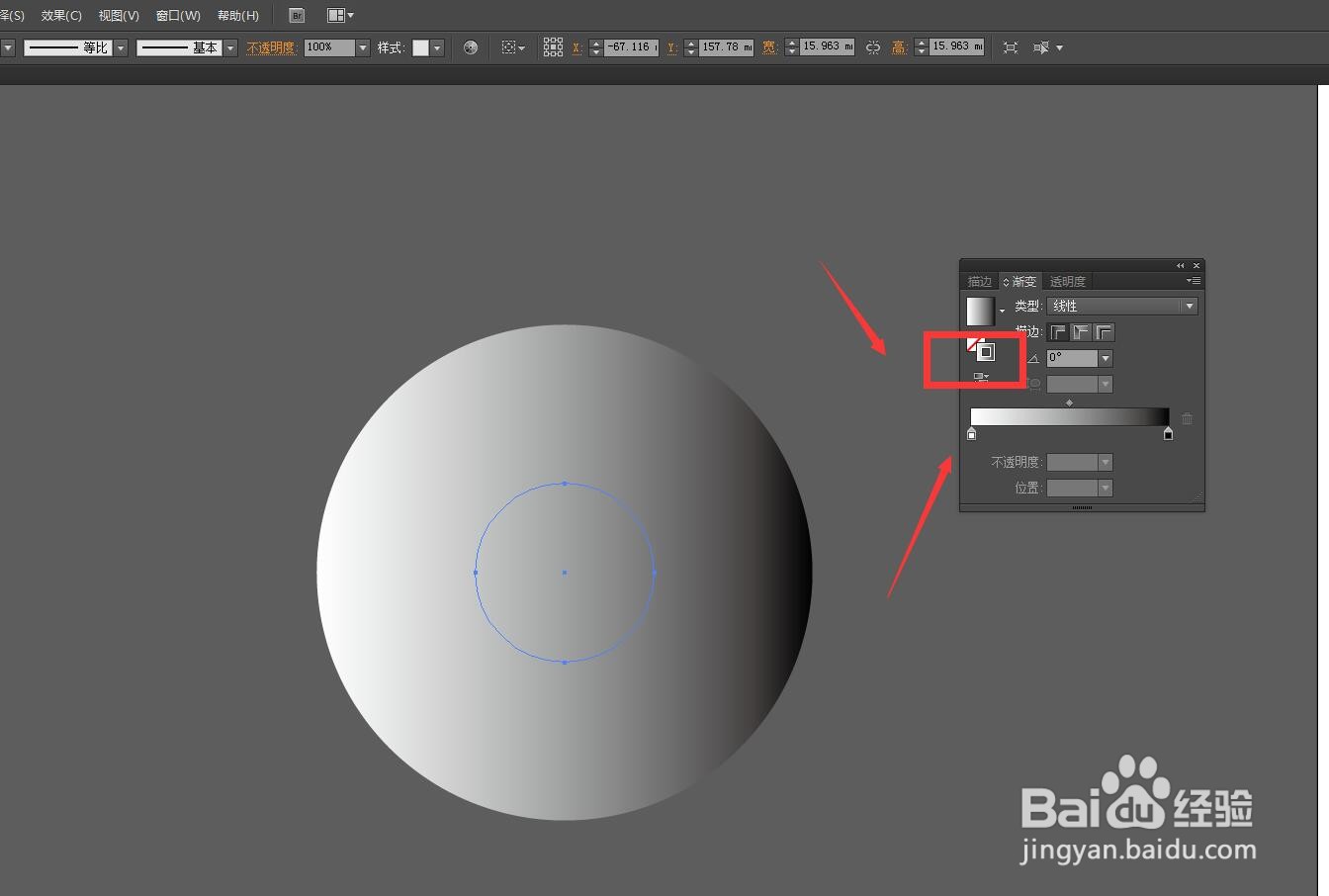Expand the gradient angle dropdown
Viewport: 1329px width, 896px height.
pos(1106,358)
